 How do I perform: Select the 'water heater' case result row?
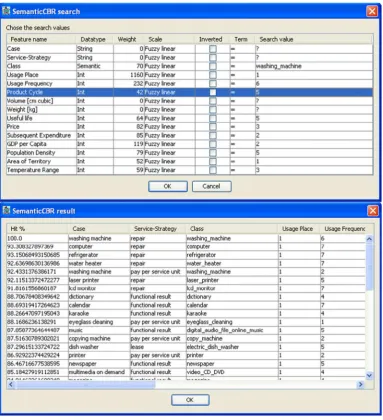click(186, 263)
